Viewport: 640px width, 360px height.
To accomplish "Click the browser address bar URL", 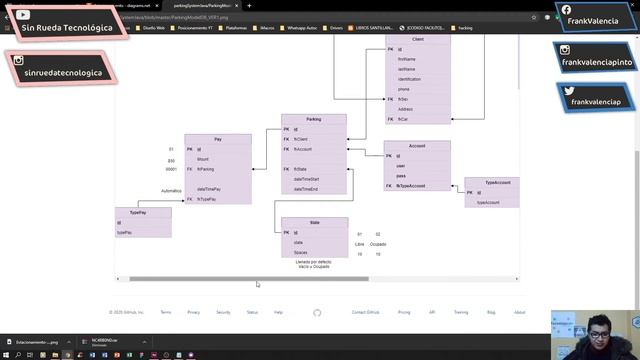I will click(x=176, y=18).
